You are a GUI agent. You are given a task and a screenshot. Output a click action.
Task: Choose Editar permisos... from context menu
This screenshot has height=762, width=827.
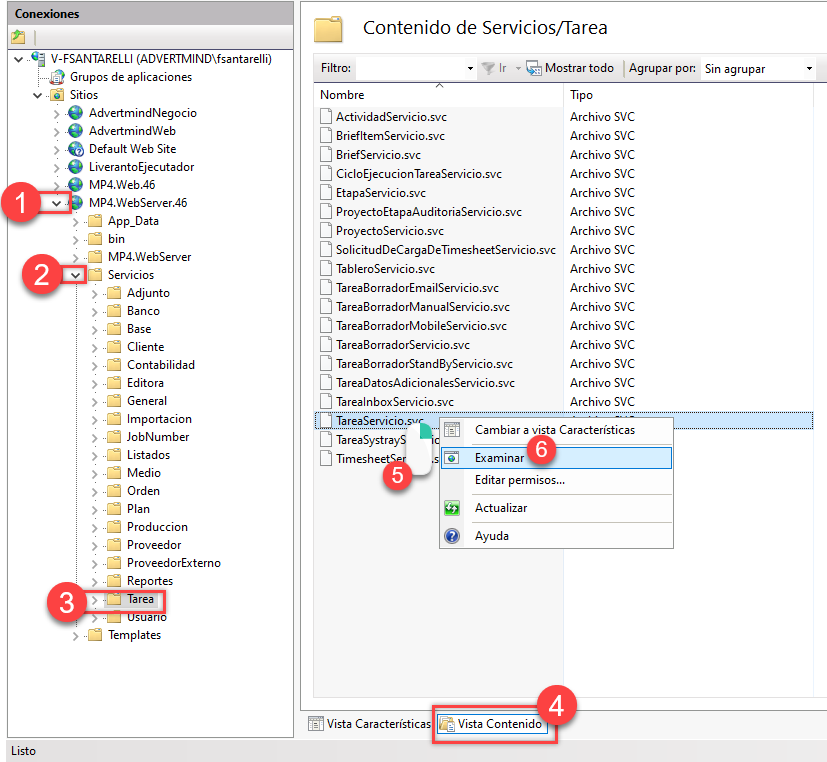coord(556,480)
